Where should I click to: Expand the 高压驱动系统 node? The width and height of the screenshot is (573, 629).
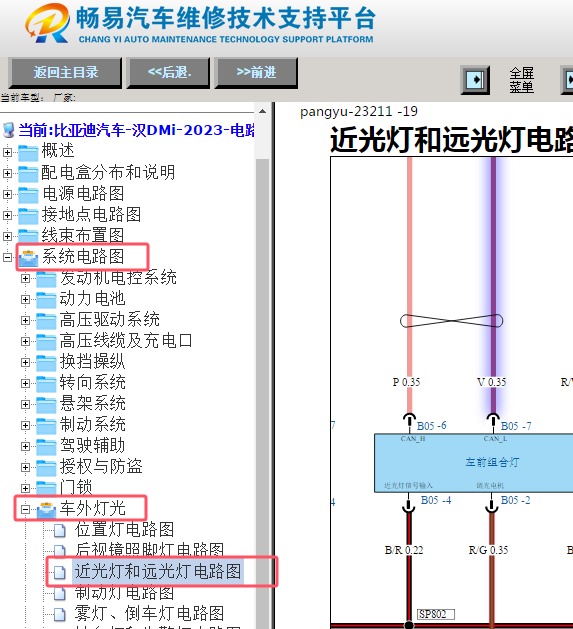pos(25,320)
